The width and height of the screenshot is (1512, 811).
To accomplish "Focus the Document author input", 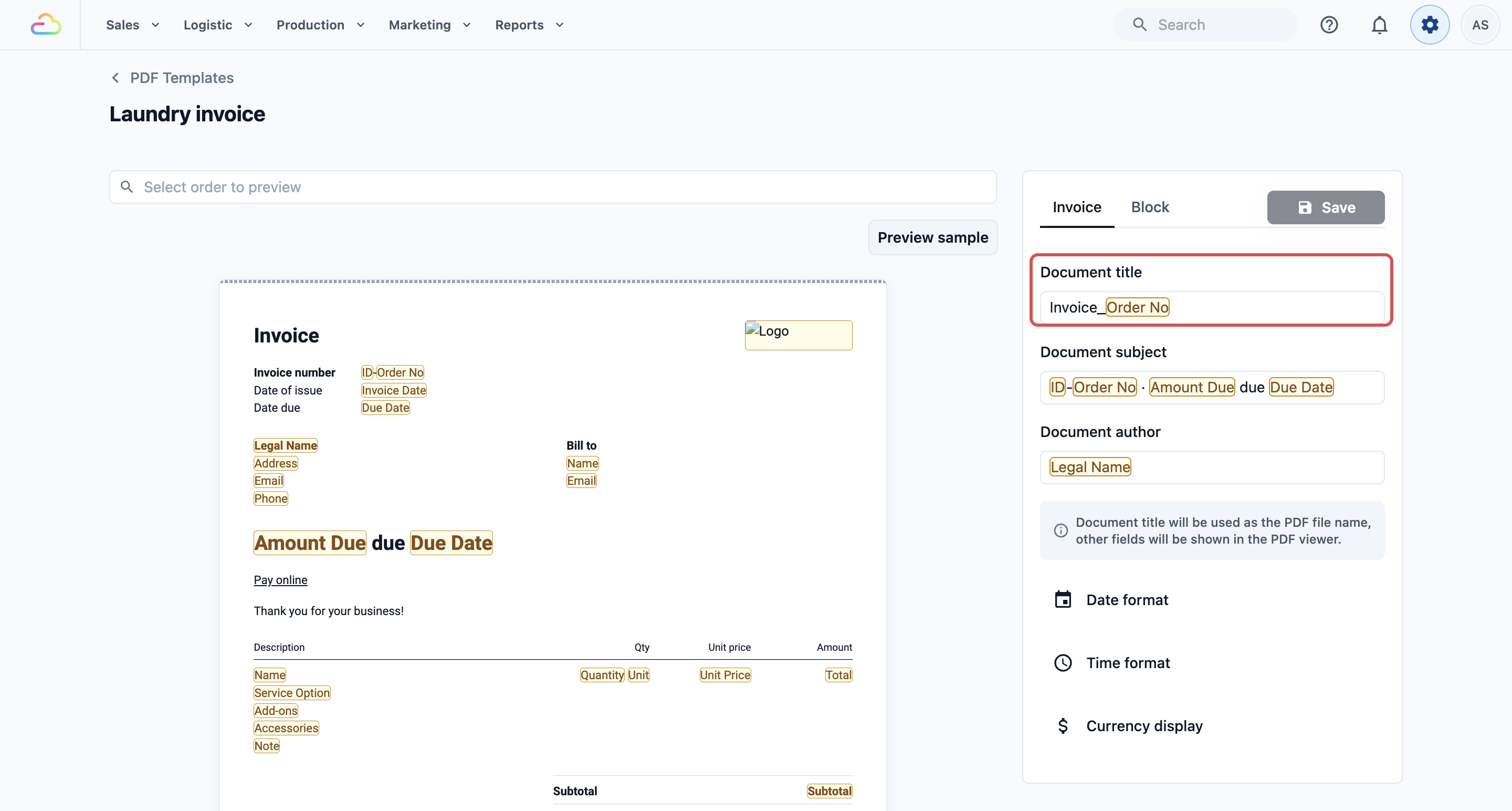I will [x=1212, y=467].
